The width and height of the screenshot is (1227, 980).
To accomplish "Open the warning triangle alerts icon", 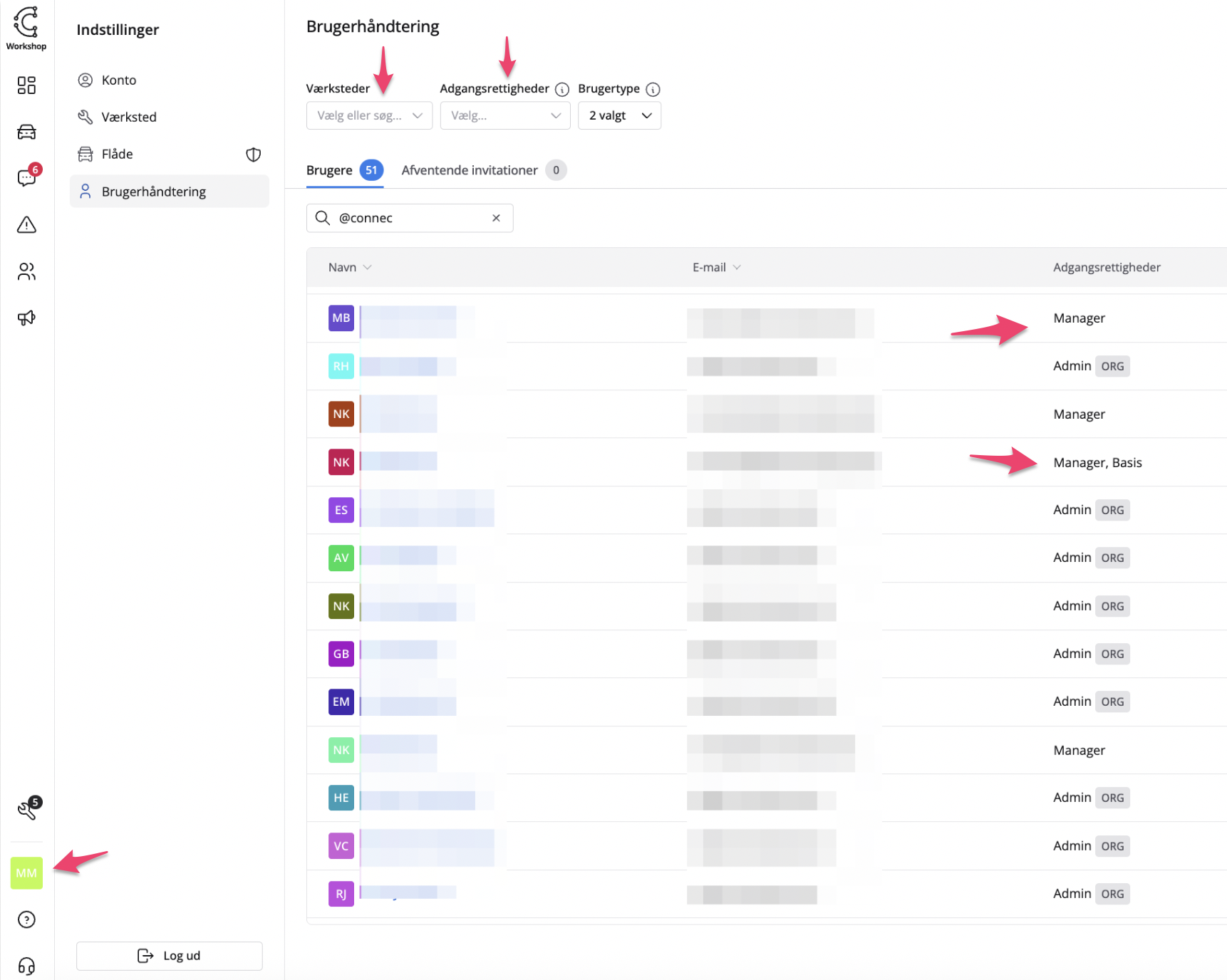I will click(x=26, y=225).
